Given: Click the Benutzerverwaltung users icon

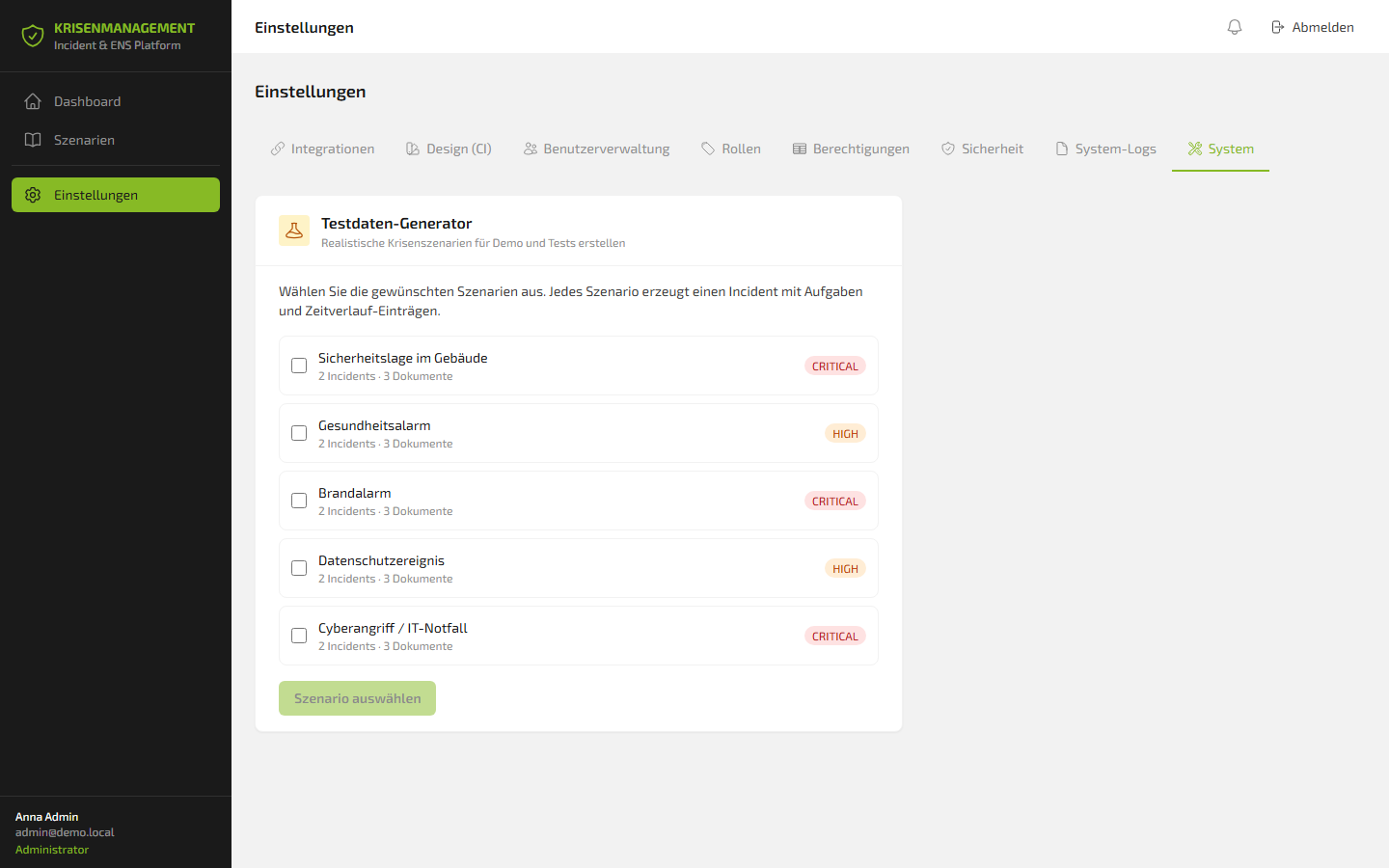Looking at the screenshot, I should click(x=531, y=149).
